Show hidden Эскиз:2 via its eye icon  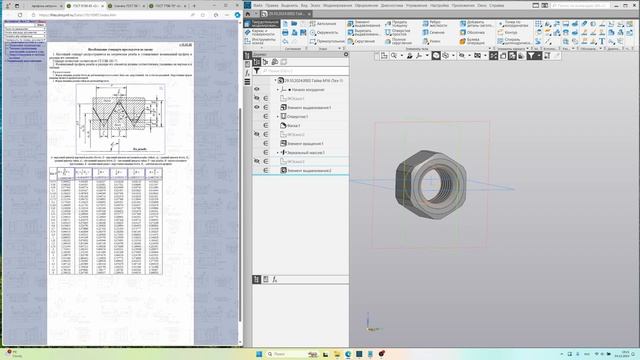pos(257,134)
